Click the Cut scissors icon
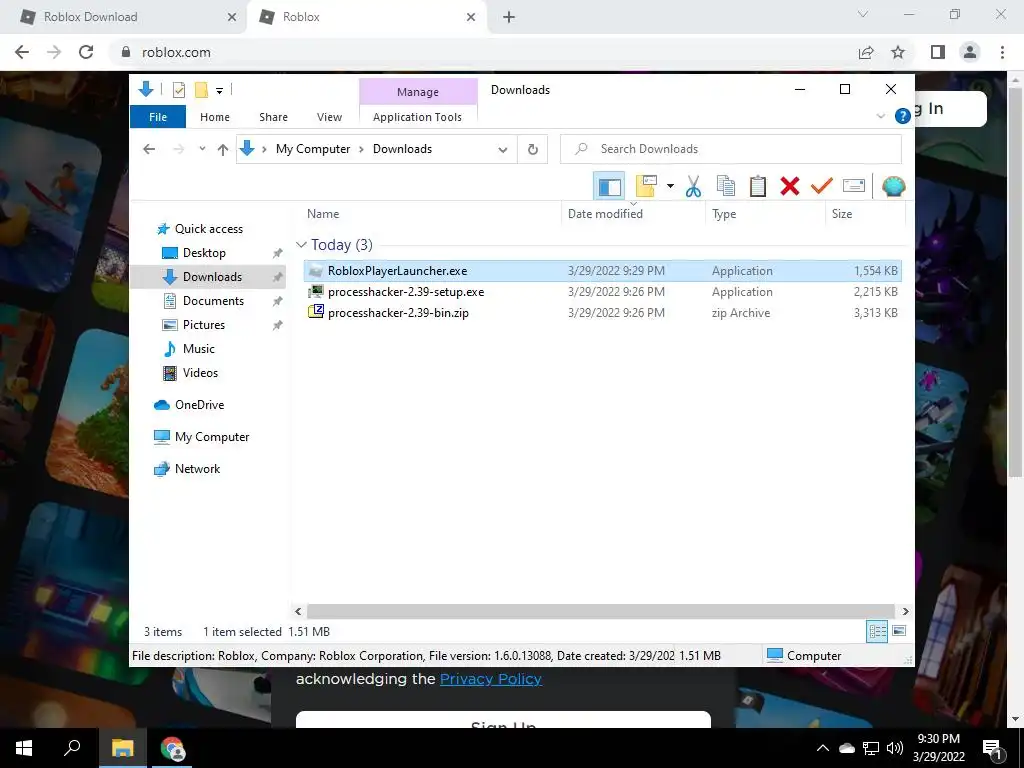1024x768 pixels. (x=694, y=186)
